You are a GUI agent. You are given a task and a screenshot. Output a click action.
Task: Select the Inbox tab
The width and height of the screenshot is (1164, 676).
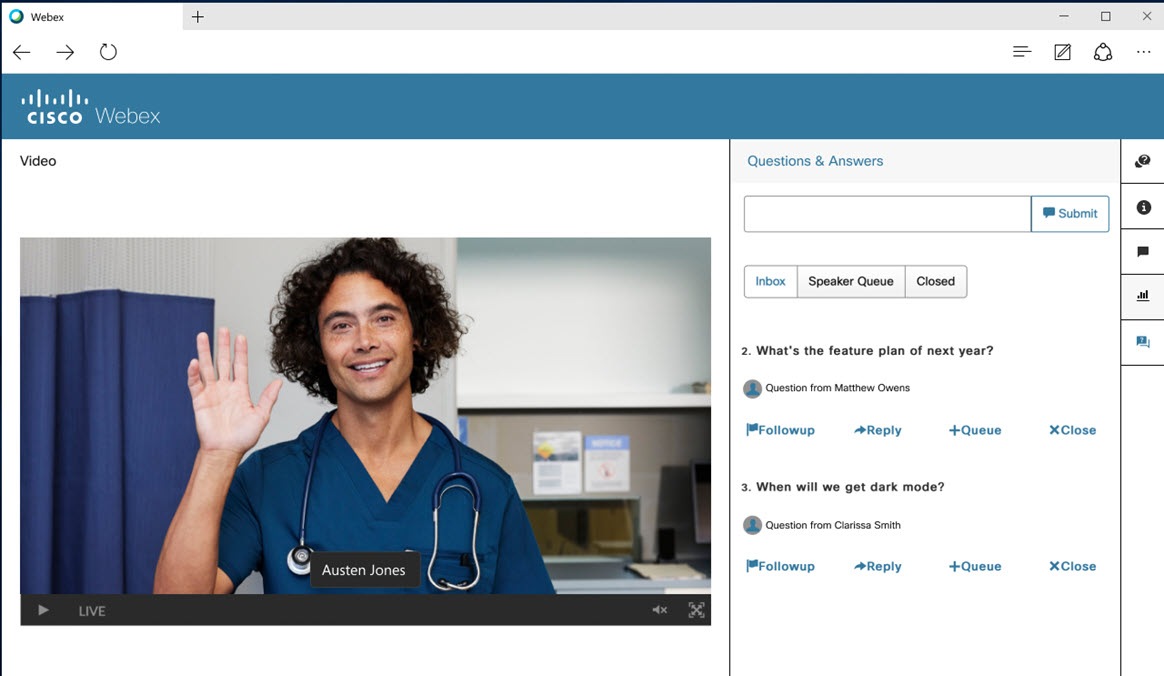[x=770, y=281]
